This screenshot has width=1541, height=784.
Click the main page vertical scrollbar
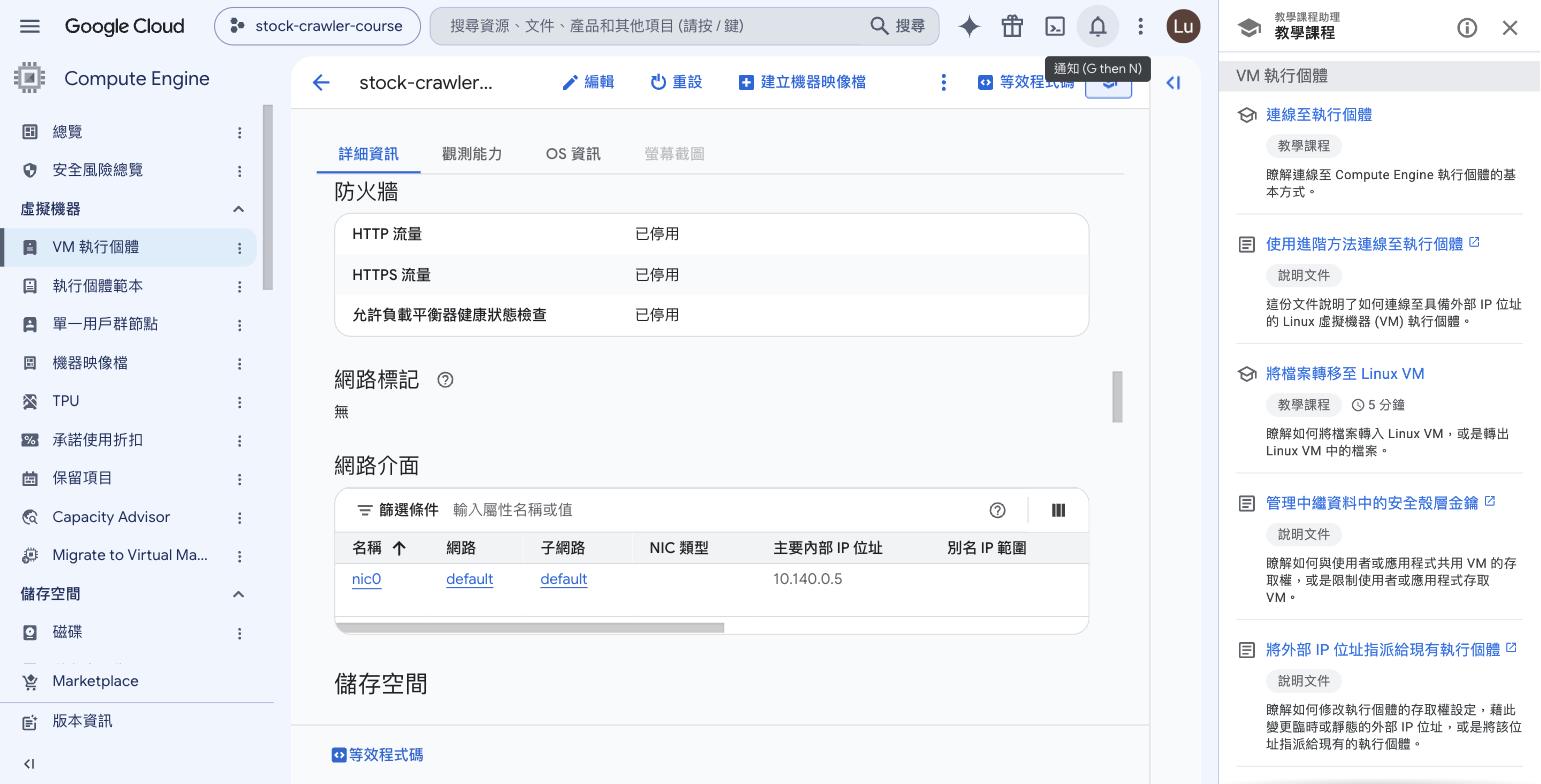point(1117,397)
